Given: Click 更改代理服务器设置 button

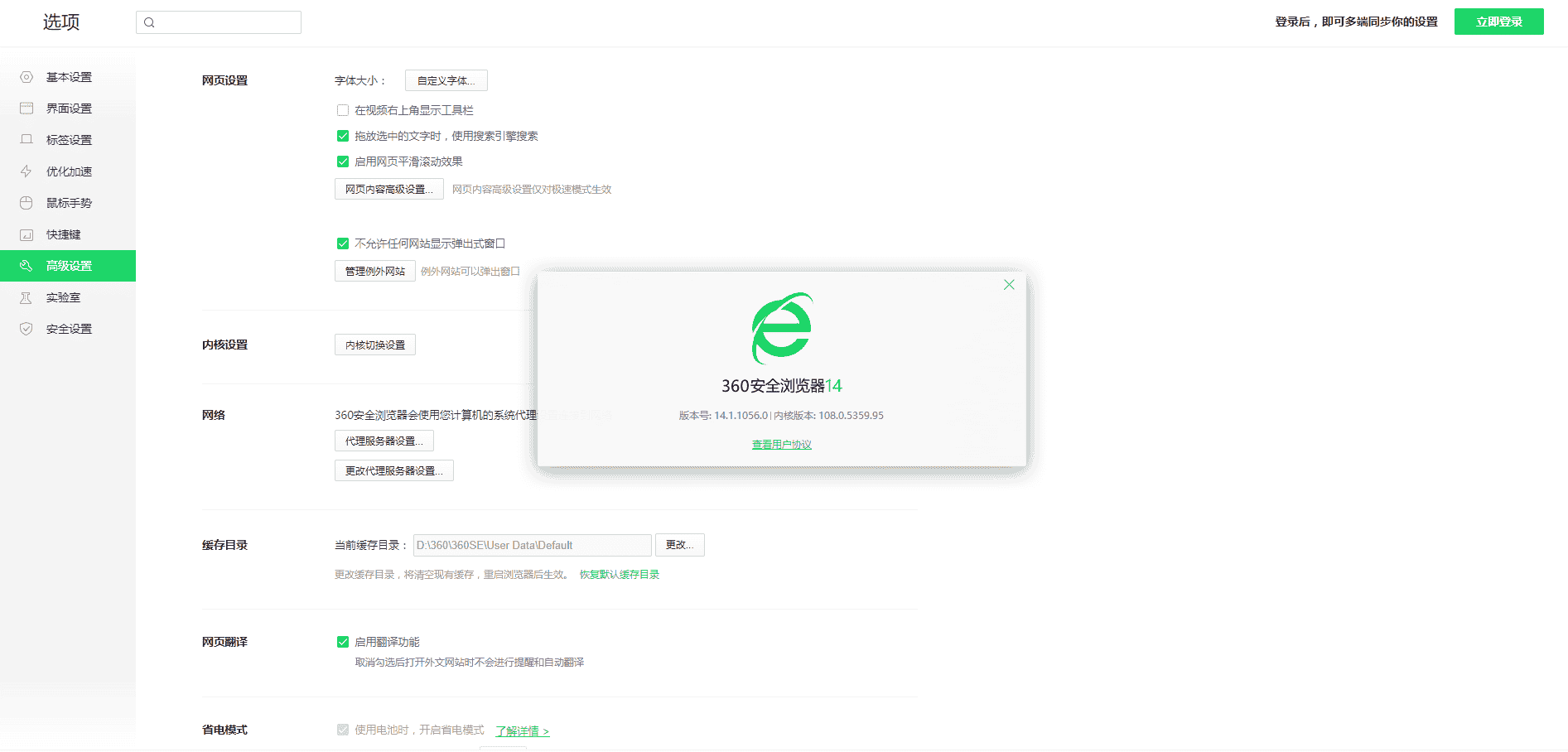Looking at the screenshot, I should pyautogui.click(x=394, y=470).
